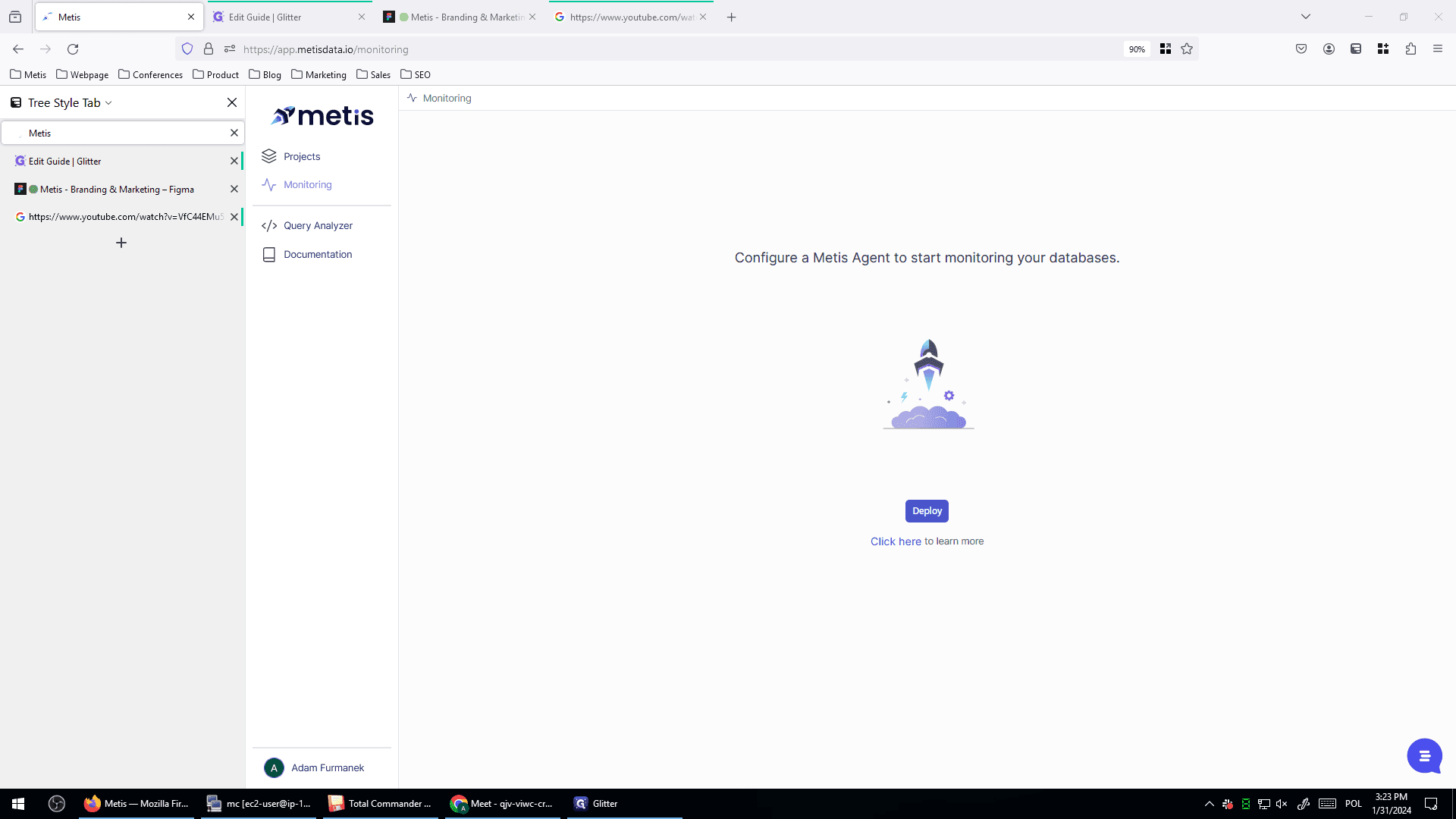Go back to the previous page
Image resolution: width=1456 pixels, height=819 pixels.
18,49
